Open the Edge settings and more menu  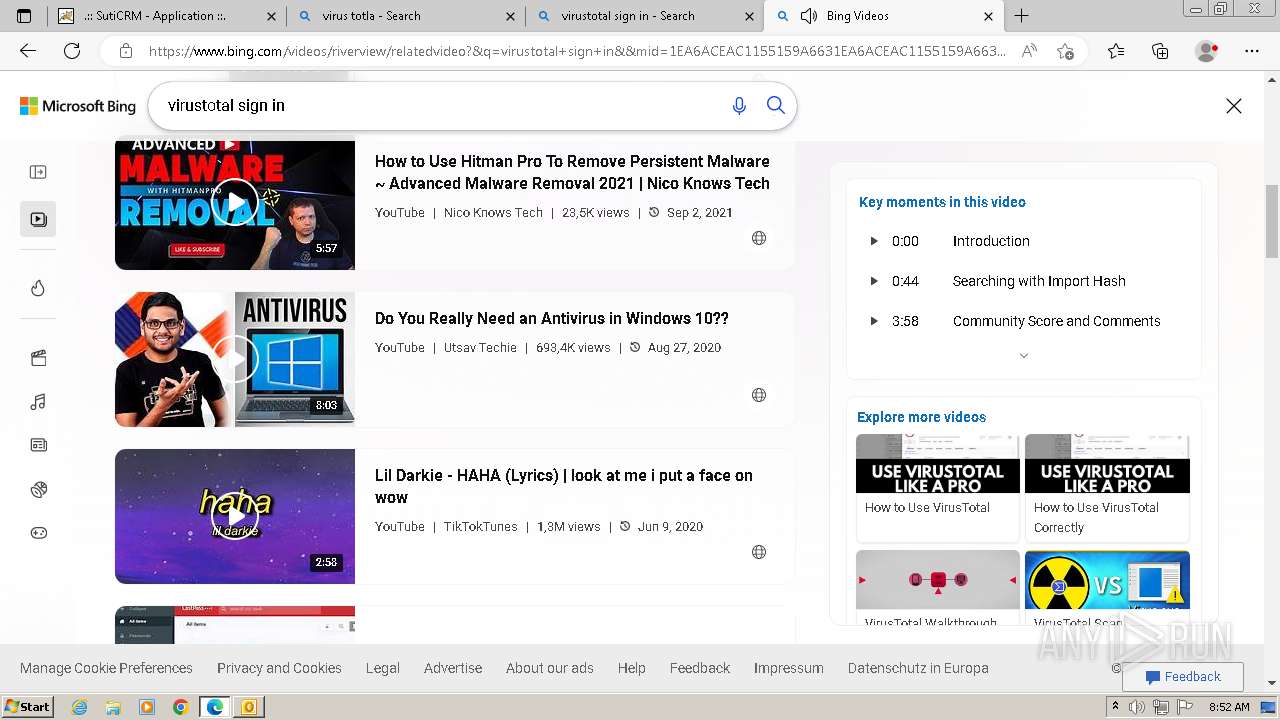click(1252, 51)
